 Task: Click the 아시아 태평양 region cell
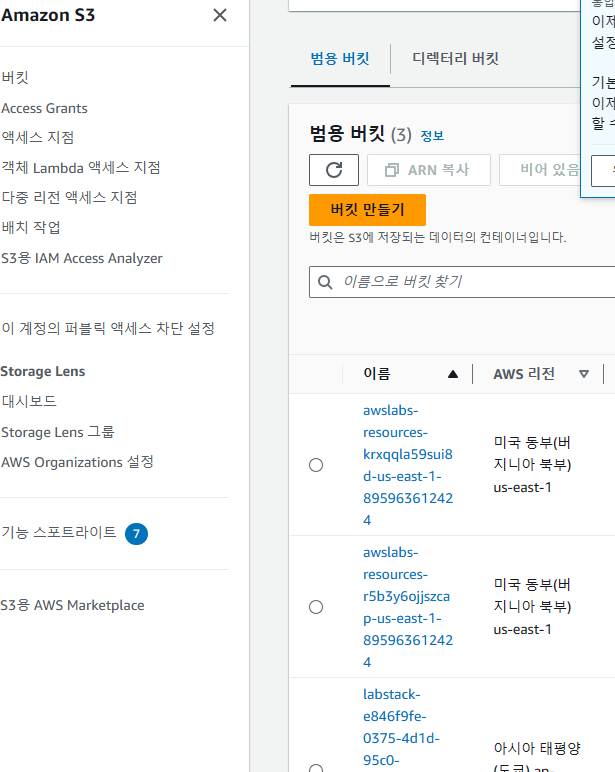tap(537, 756)
